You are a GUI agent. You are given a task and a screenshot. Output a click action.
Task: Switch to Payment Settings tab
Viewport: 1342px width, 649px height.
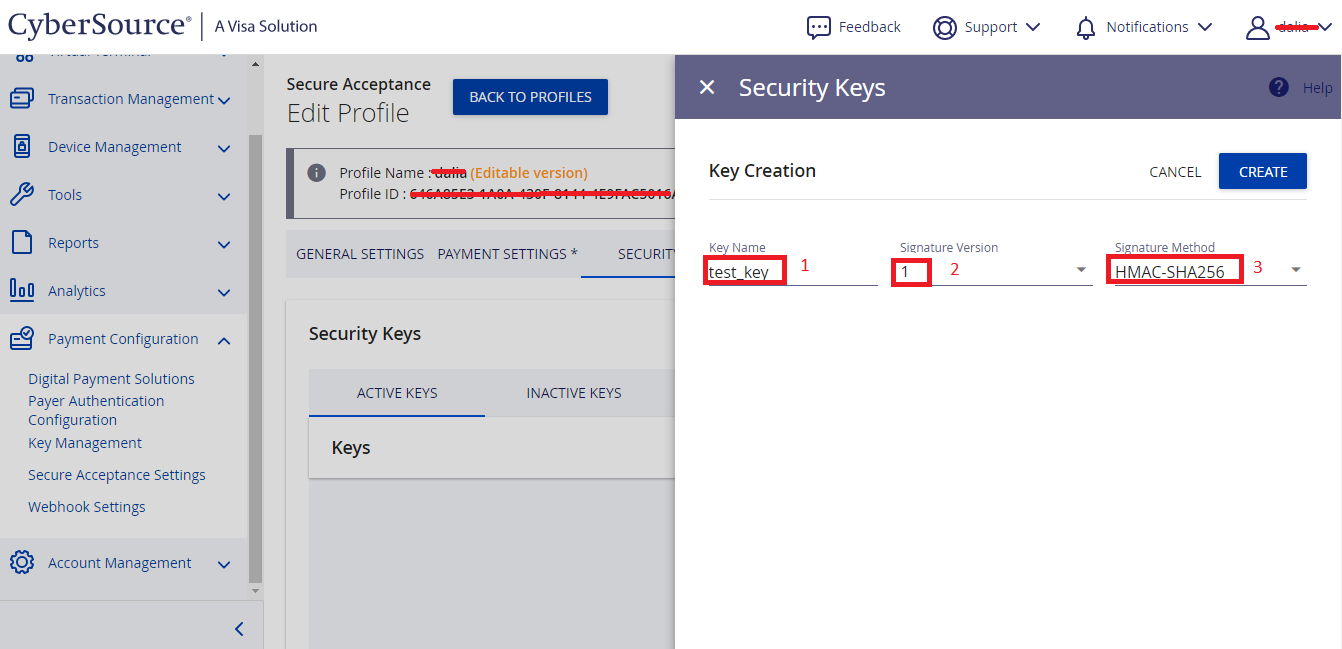[507, 254]
